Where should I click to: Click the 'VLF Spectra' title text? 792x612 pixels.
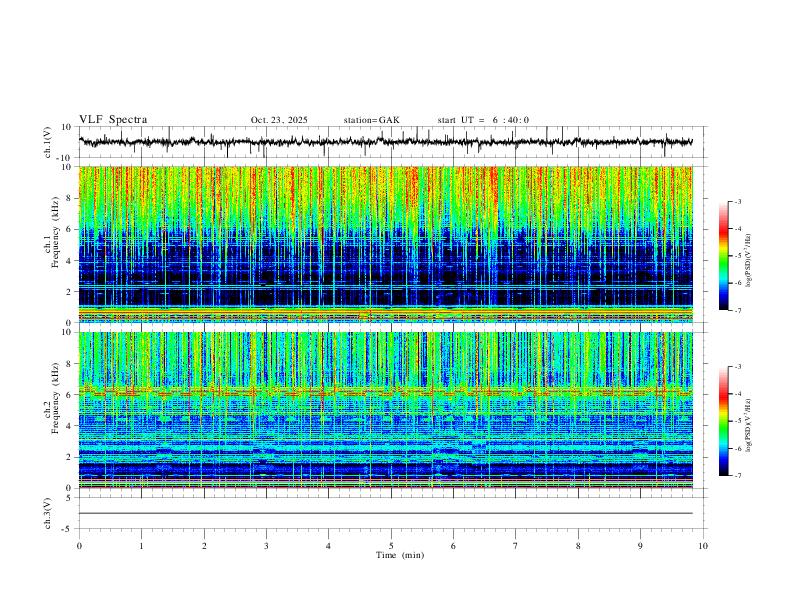[113, 120]
